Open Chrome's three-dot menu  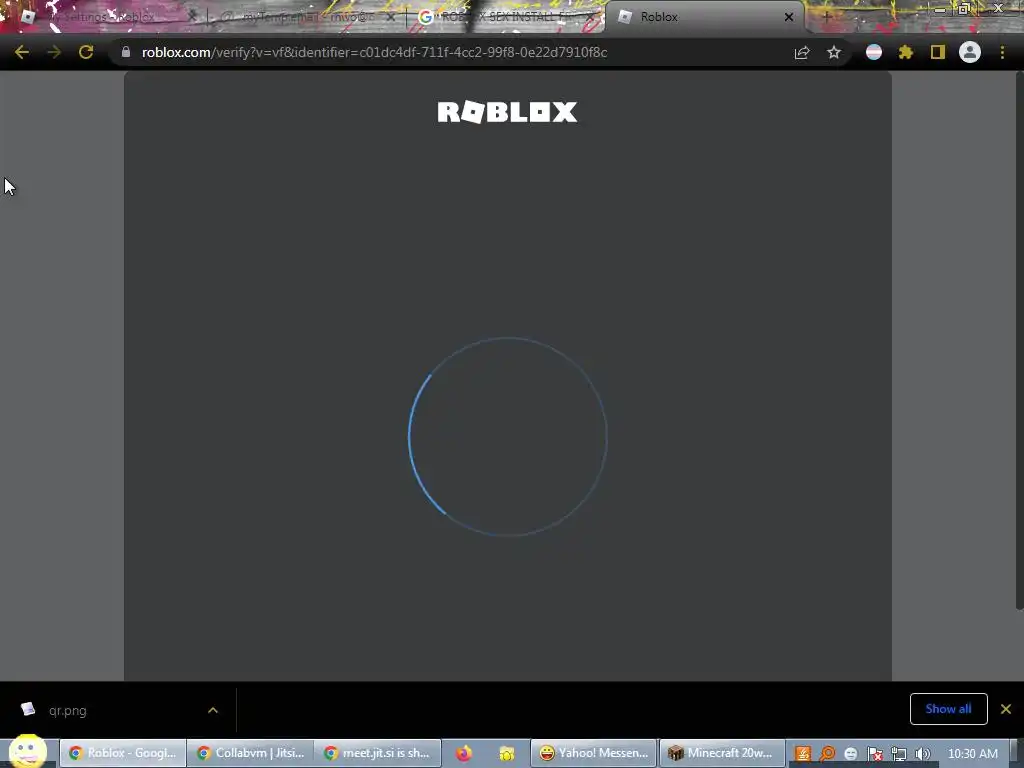click(1002, 52)
